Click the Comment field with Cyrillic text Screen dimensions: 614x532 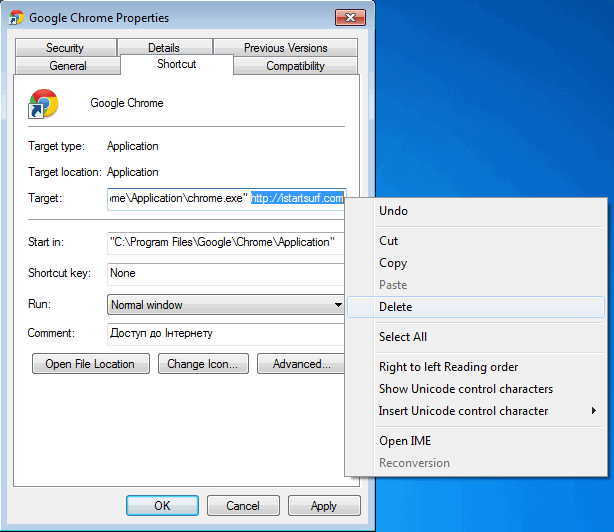coord(226,334)
